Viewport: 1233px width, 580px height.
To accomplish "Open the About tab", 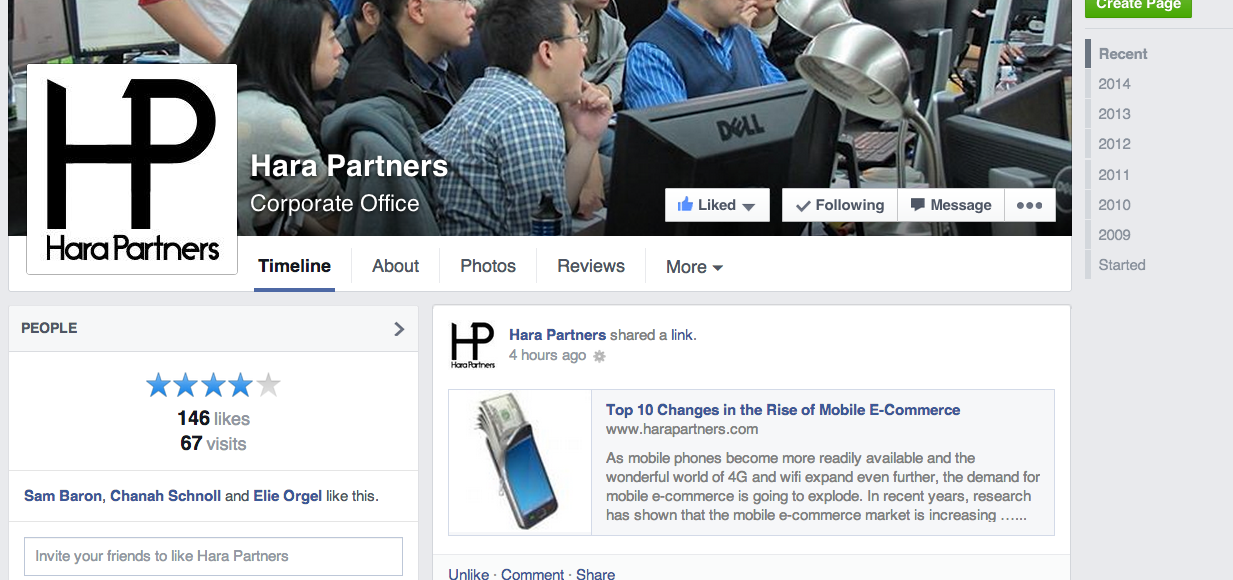I will [x=395, y=266].
